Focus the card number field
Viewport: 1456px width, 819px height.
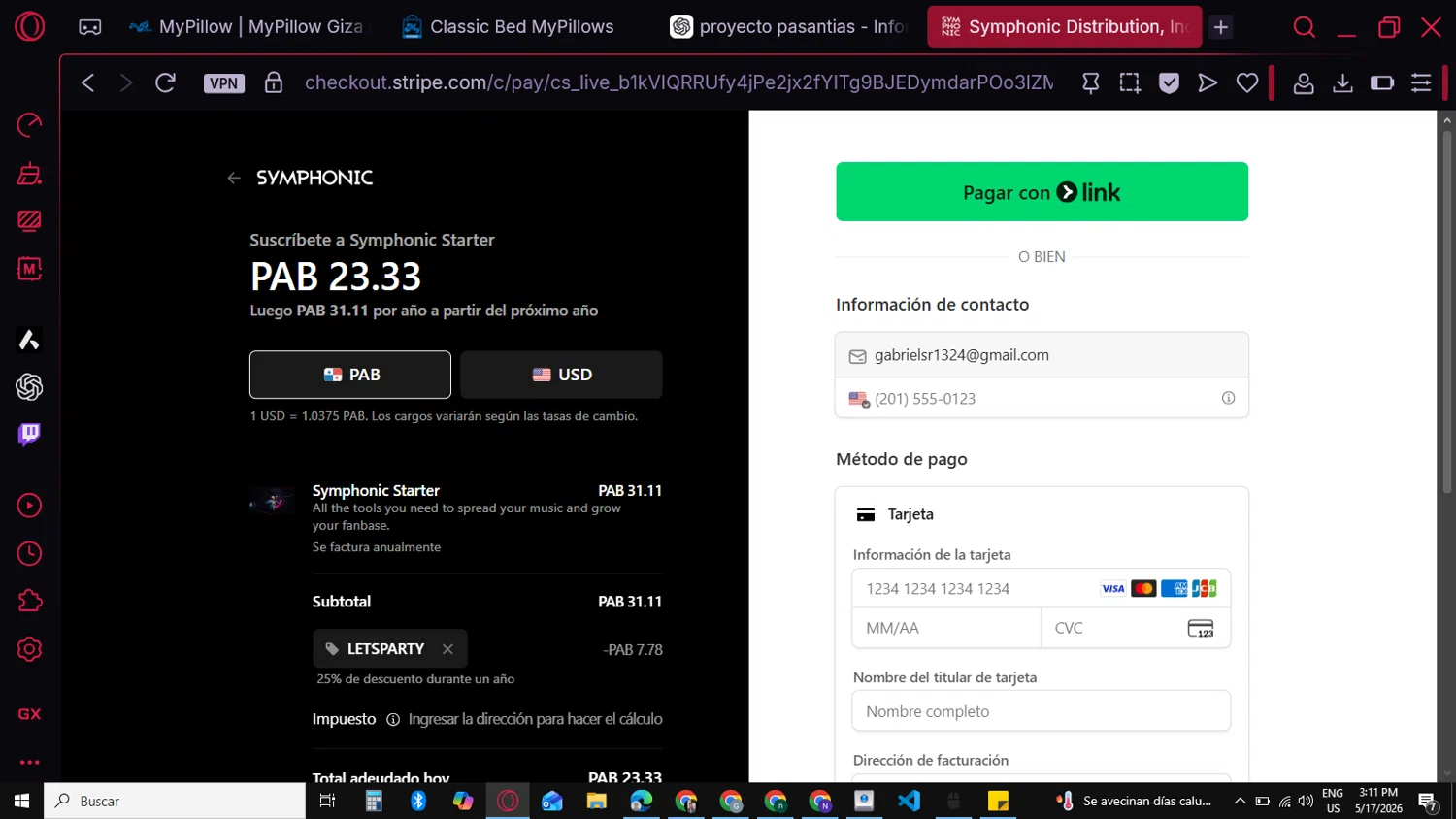(x=1042, y=589)
